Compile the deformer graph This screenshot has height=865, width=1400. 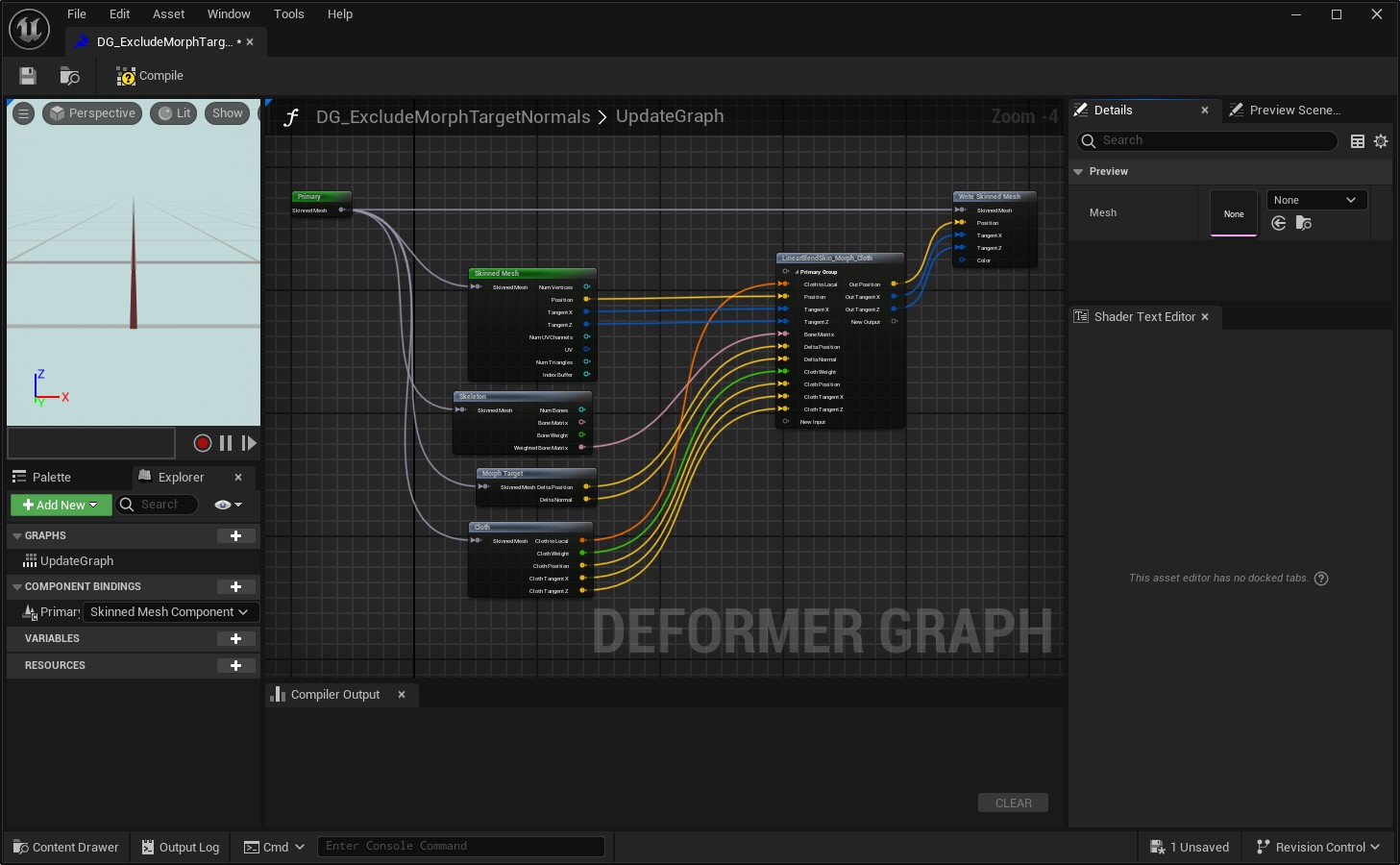pyautogui.click(x=150, y=76)
